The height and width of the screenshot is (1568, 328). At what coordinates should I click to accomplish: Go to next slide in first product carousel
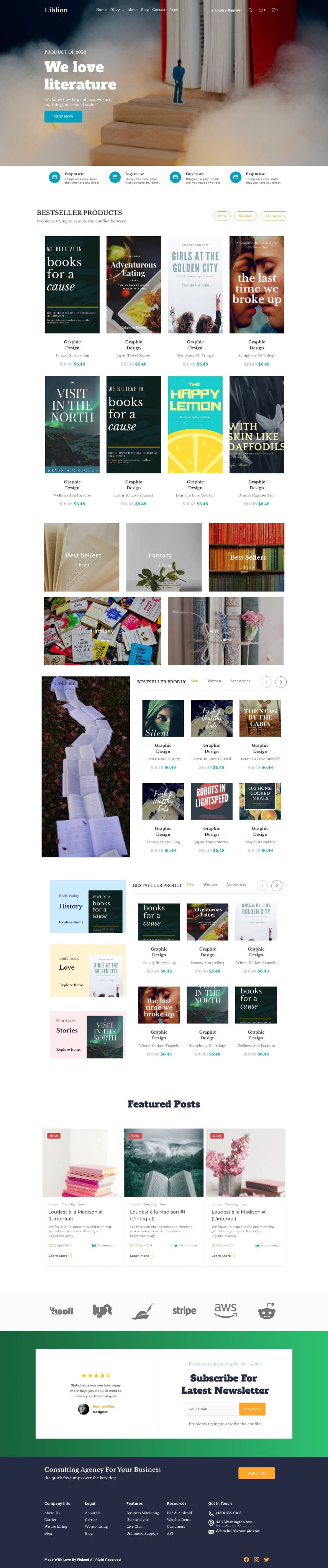point(280,682)
